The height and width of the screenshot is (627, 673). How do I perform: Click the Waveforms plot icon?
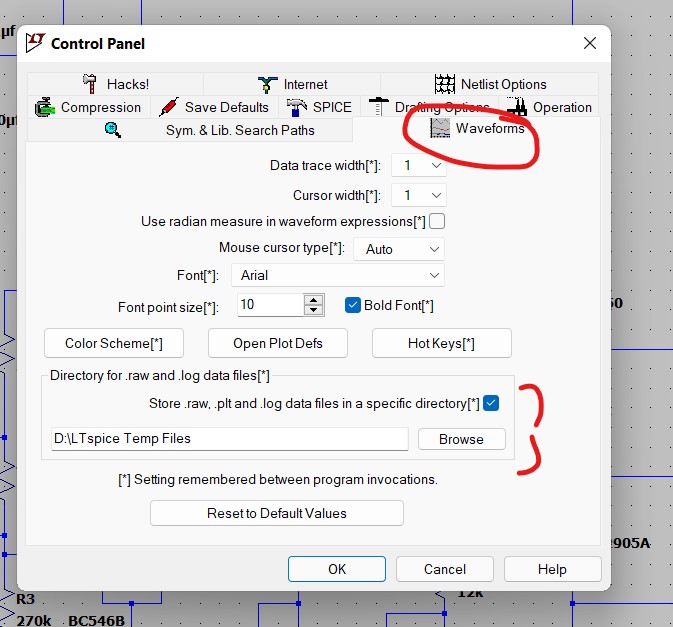click(440, 128)
